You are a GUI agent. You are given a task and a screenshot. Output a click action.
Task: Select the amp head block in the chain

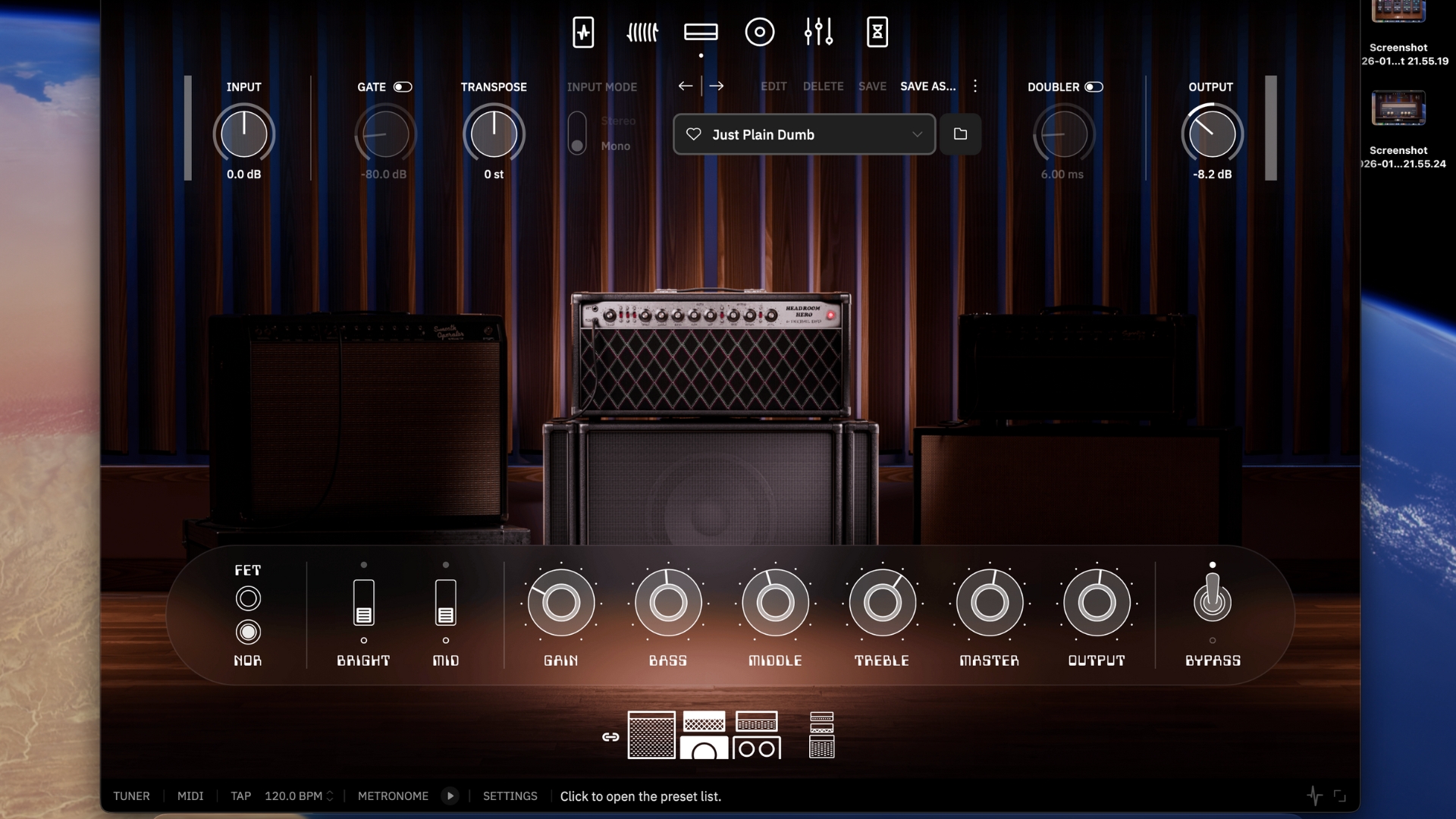click(x=701, y=31)
